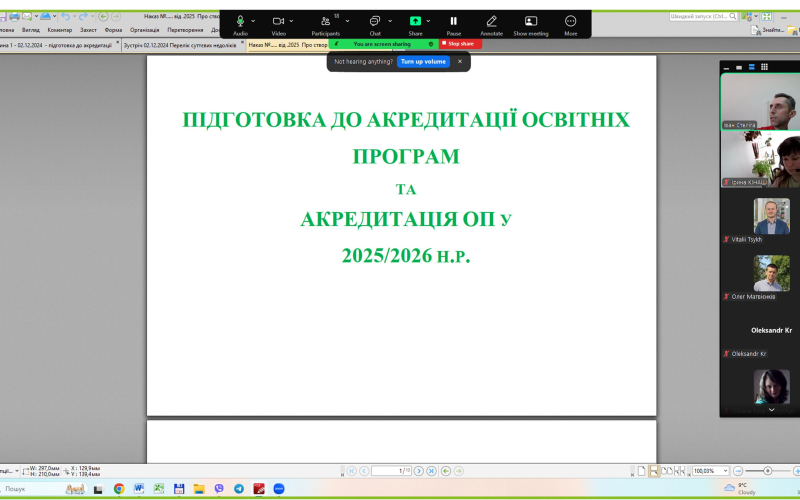
Task: Open the Організація menu
Action: click(x=144, y=30)
